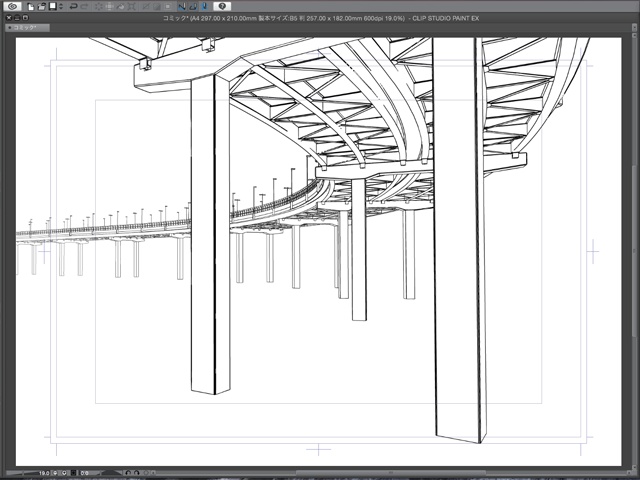Screen dimensions: 640x480
Task: Click the 0.0 rotation angle field
Action: [84, 473]
